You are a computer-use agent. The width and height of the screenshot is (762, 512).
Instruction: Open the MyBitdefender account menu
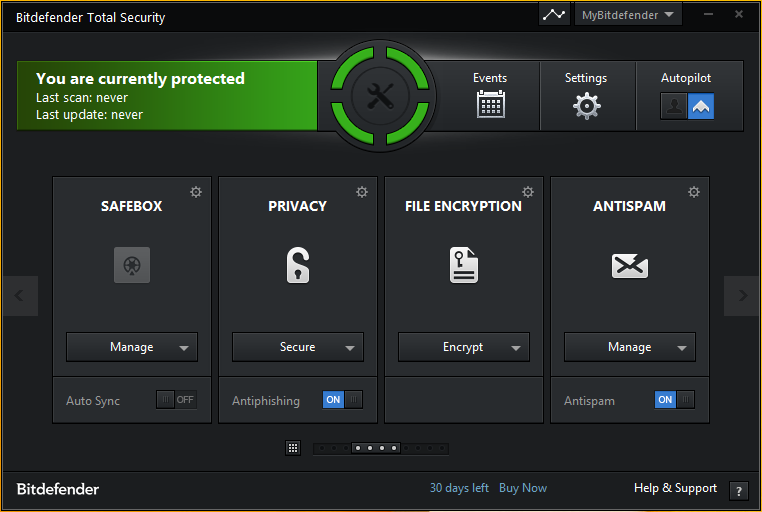[x=628, y=15]
